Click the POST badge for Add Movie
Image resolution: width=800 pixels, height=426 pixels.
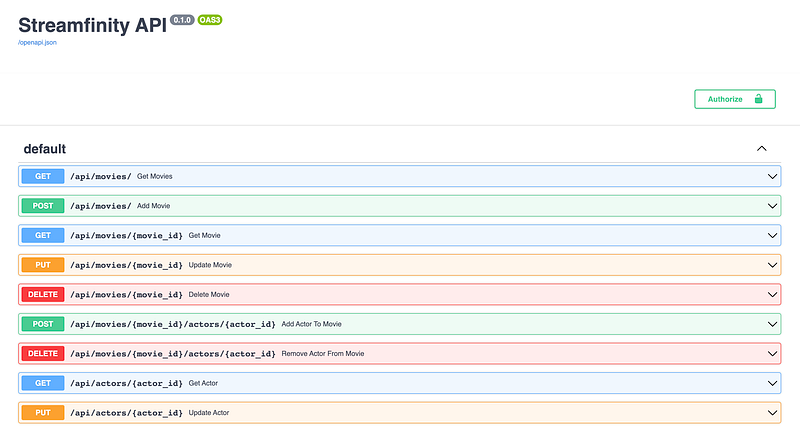point(43,206)
